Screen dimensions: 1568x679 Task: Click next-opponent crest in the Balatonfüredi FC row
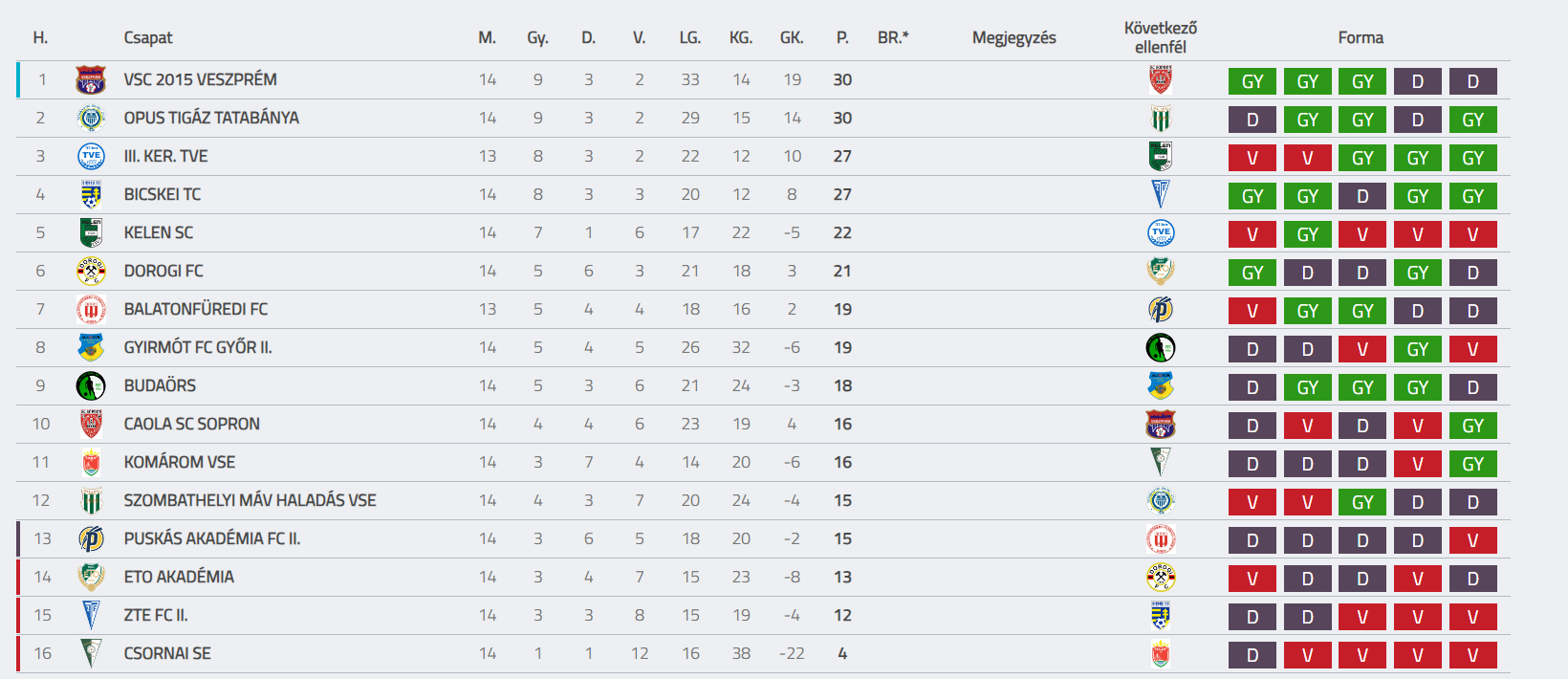1161,310
